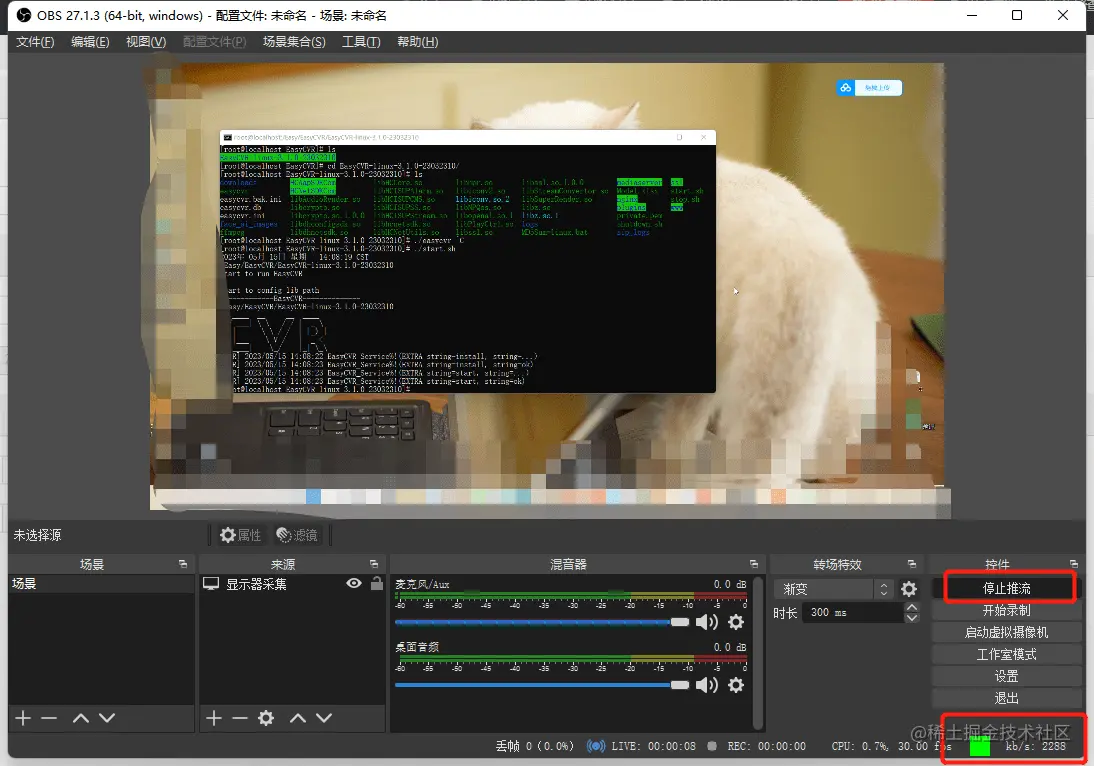This screenshot has width=1094, height=766.
Task: Pop out the 场景 dock panel
Action: coord(183,564)
